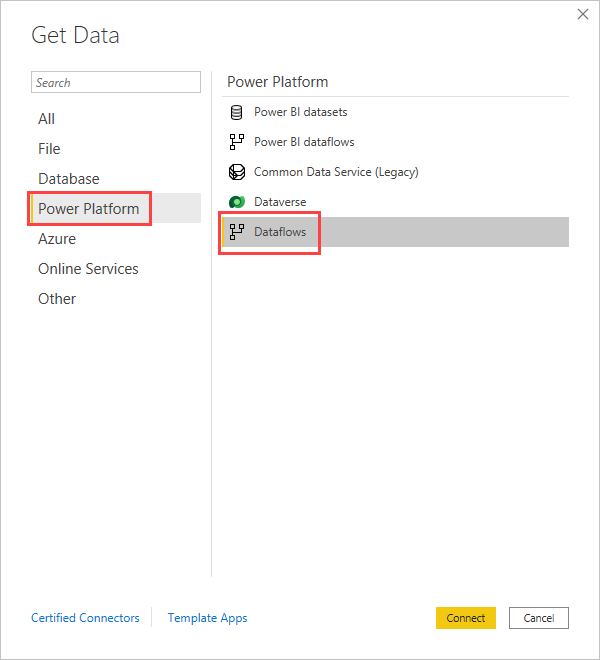This screenshot has width=600, height=660.
Task: Select the File category
Action: pos(116,149)
